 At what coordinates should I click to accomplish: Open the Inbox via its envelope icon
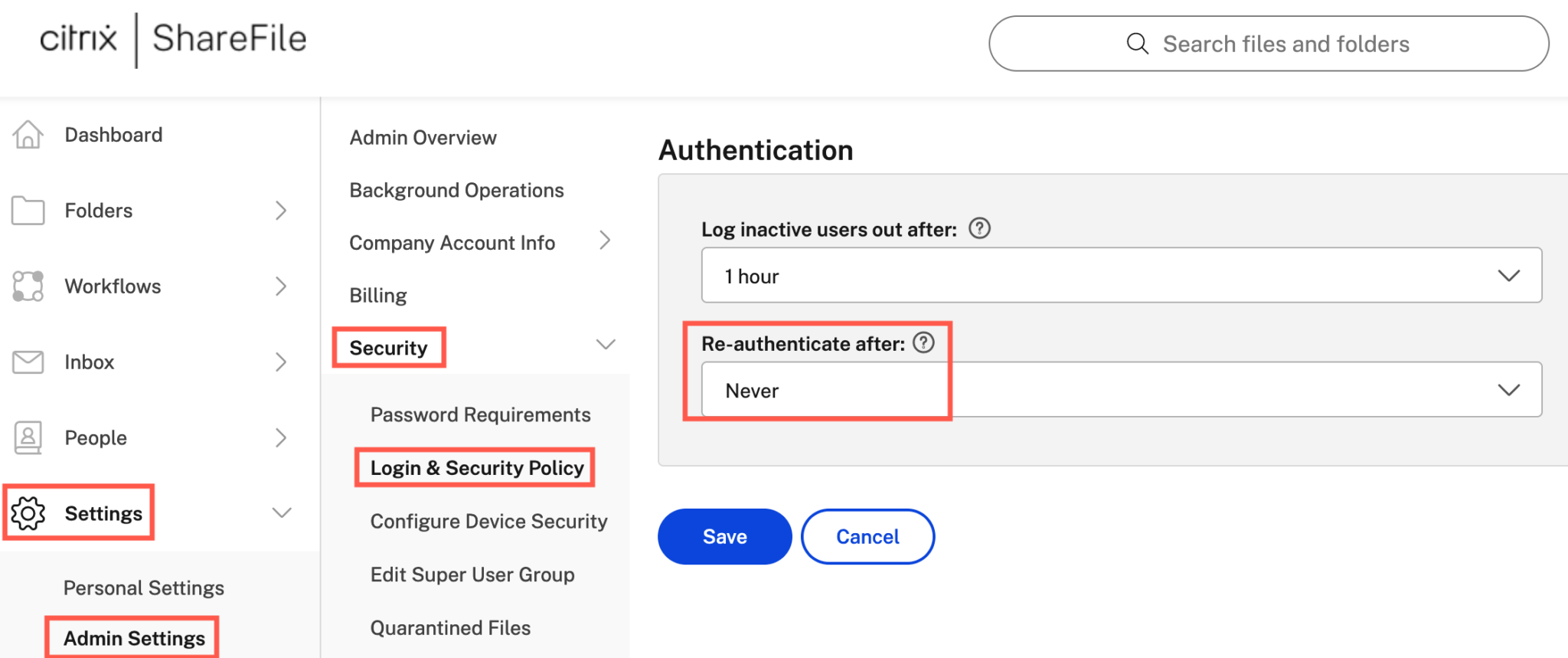28,362
